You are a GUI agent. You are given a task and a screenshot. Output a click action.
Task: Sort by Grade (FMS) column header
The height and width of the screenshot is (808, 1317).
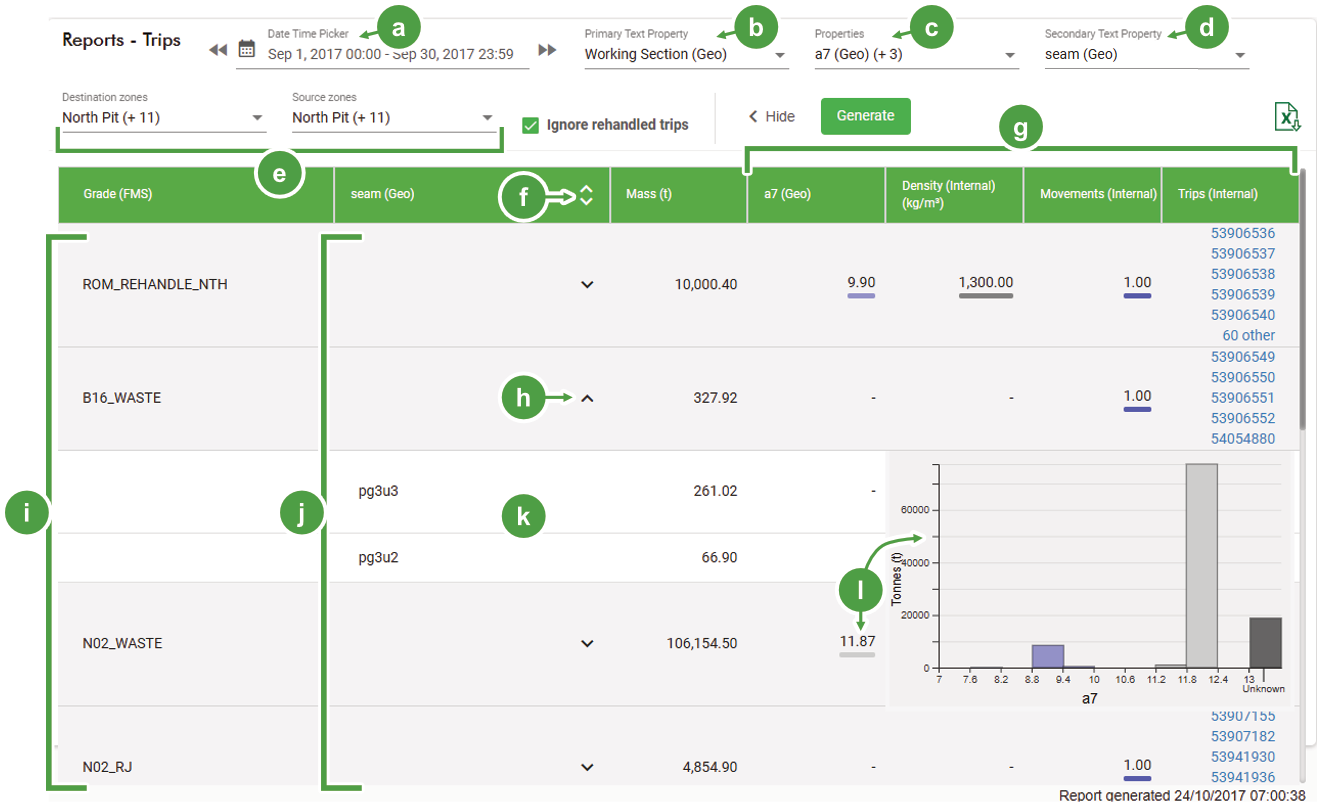click(196, 195)
